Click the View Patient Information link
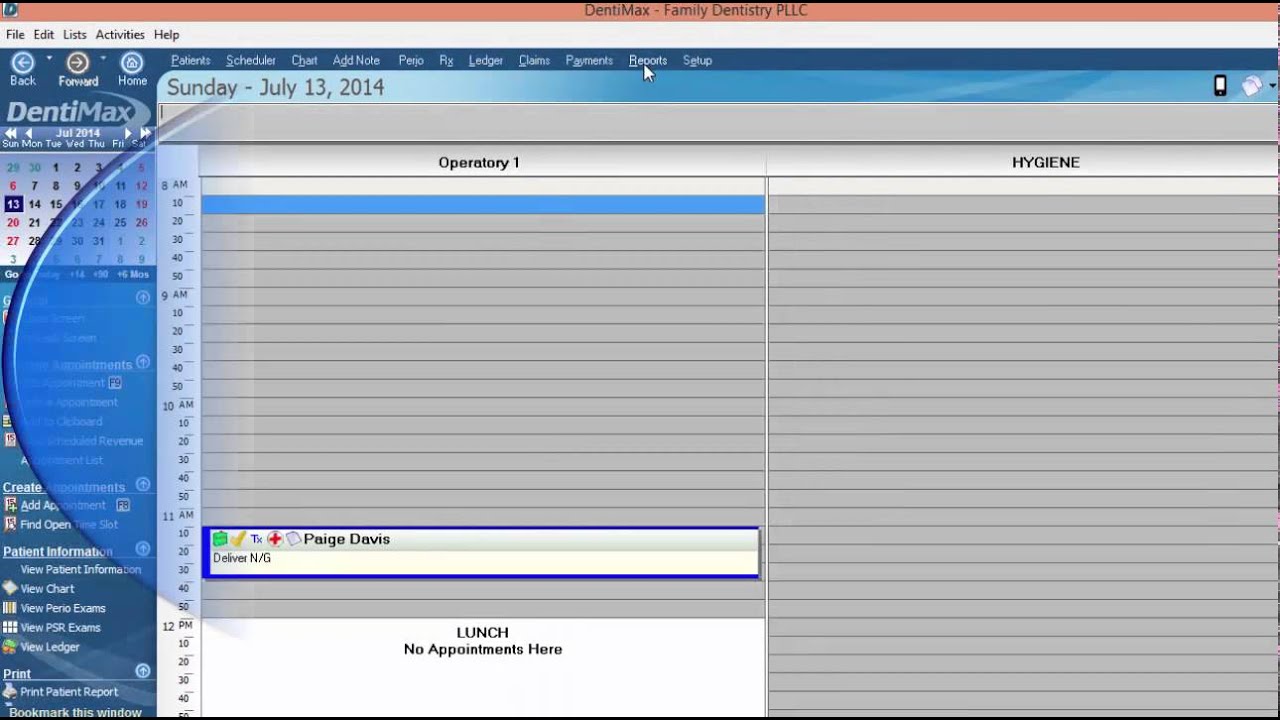Screen dimensions: 1280x720 (81, 570)
